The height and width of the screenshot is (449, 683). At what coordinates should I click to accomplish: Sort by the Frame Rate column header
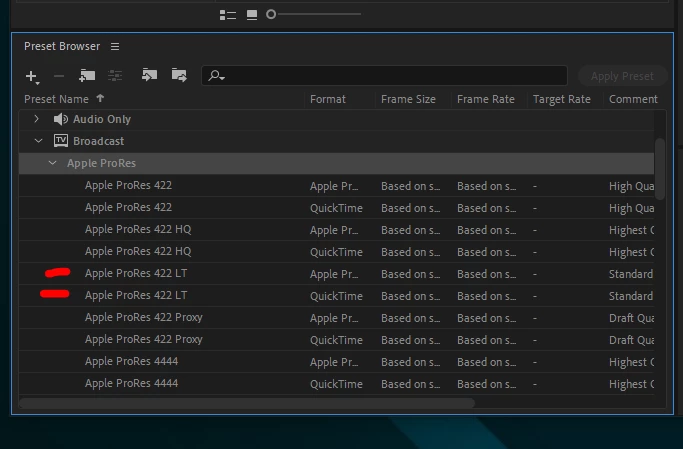[x=486, y=99]
